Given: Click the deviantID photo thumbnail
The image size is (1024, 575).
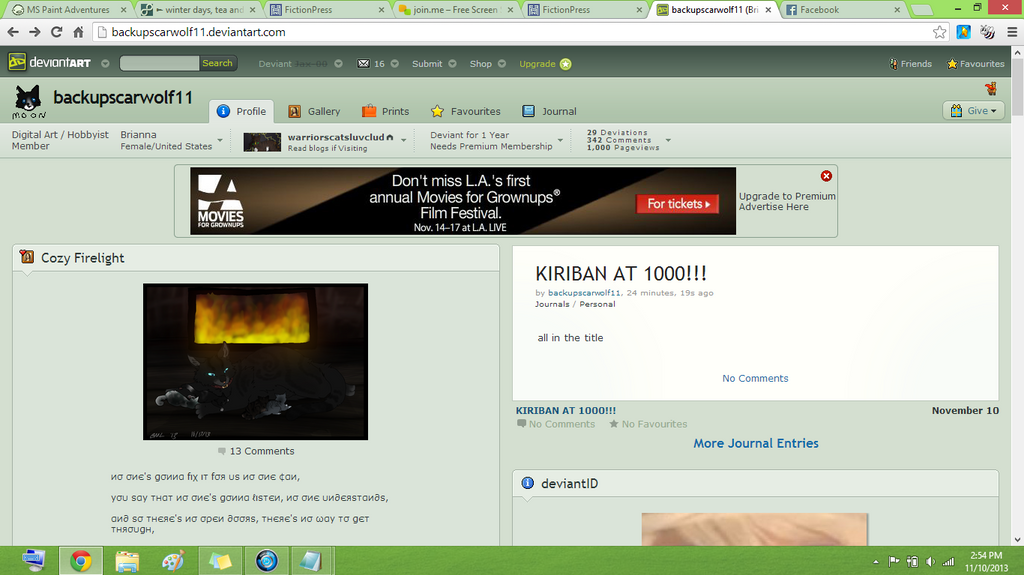Looking at the screenshot, I should (x=754, y=529).
